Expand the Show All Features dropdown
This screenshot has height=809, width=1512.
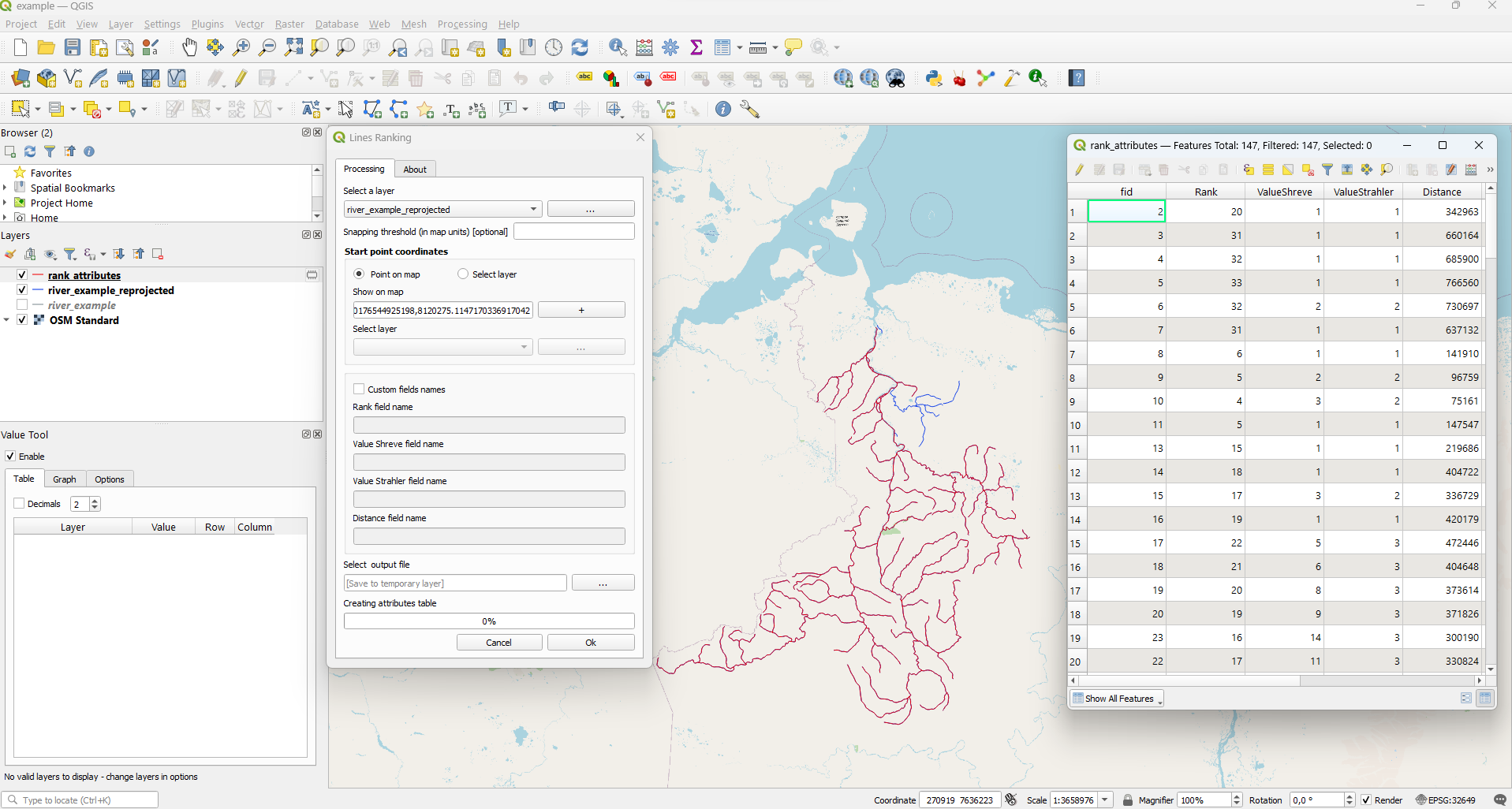pos(1118,699)
